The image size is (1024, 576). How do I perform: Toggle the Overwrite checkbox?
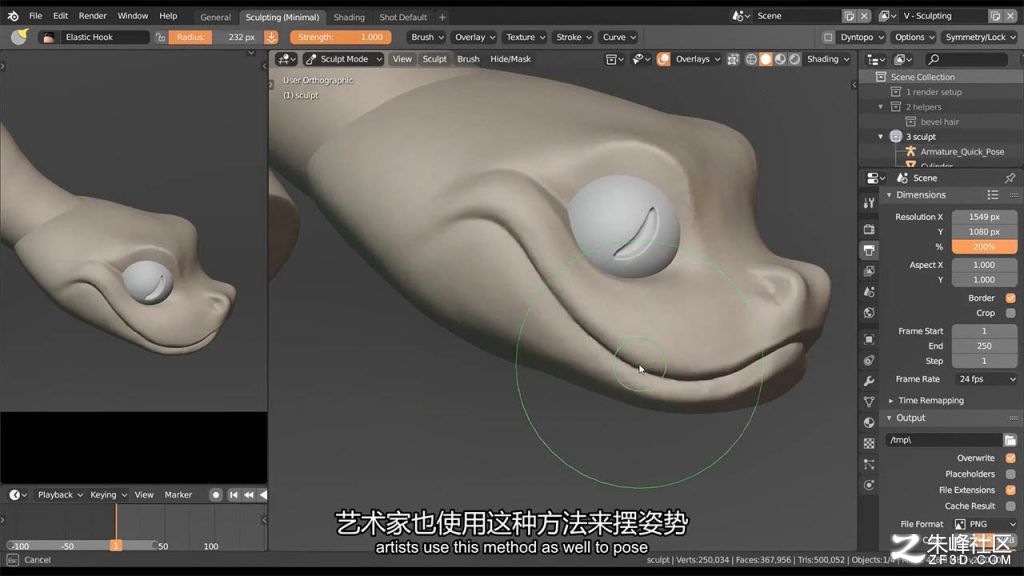[x=1010, y=458]
